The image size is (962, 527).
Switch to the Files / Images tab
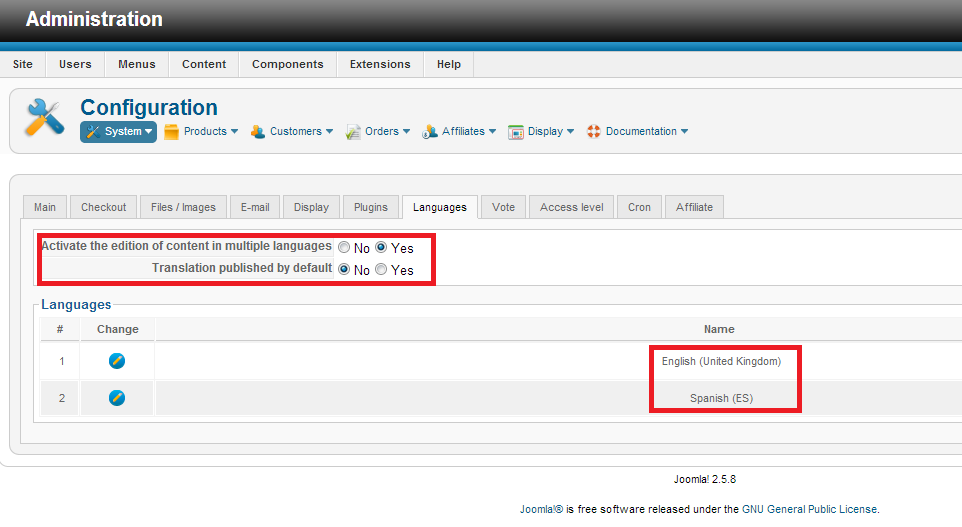coord(183,207)
